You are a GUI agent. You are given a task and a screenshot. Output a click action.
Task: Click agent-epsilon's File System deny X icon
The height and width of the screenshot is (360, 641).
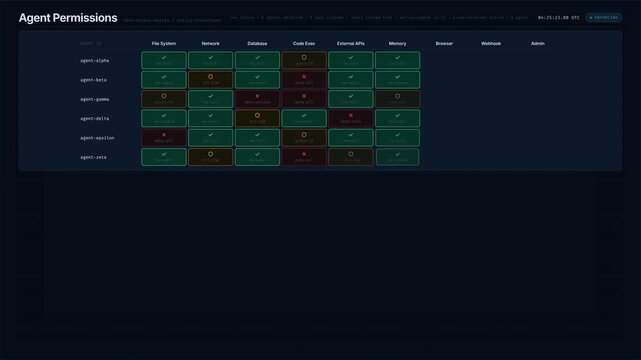(x=164, y=135)
